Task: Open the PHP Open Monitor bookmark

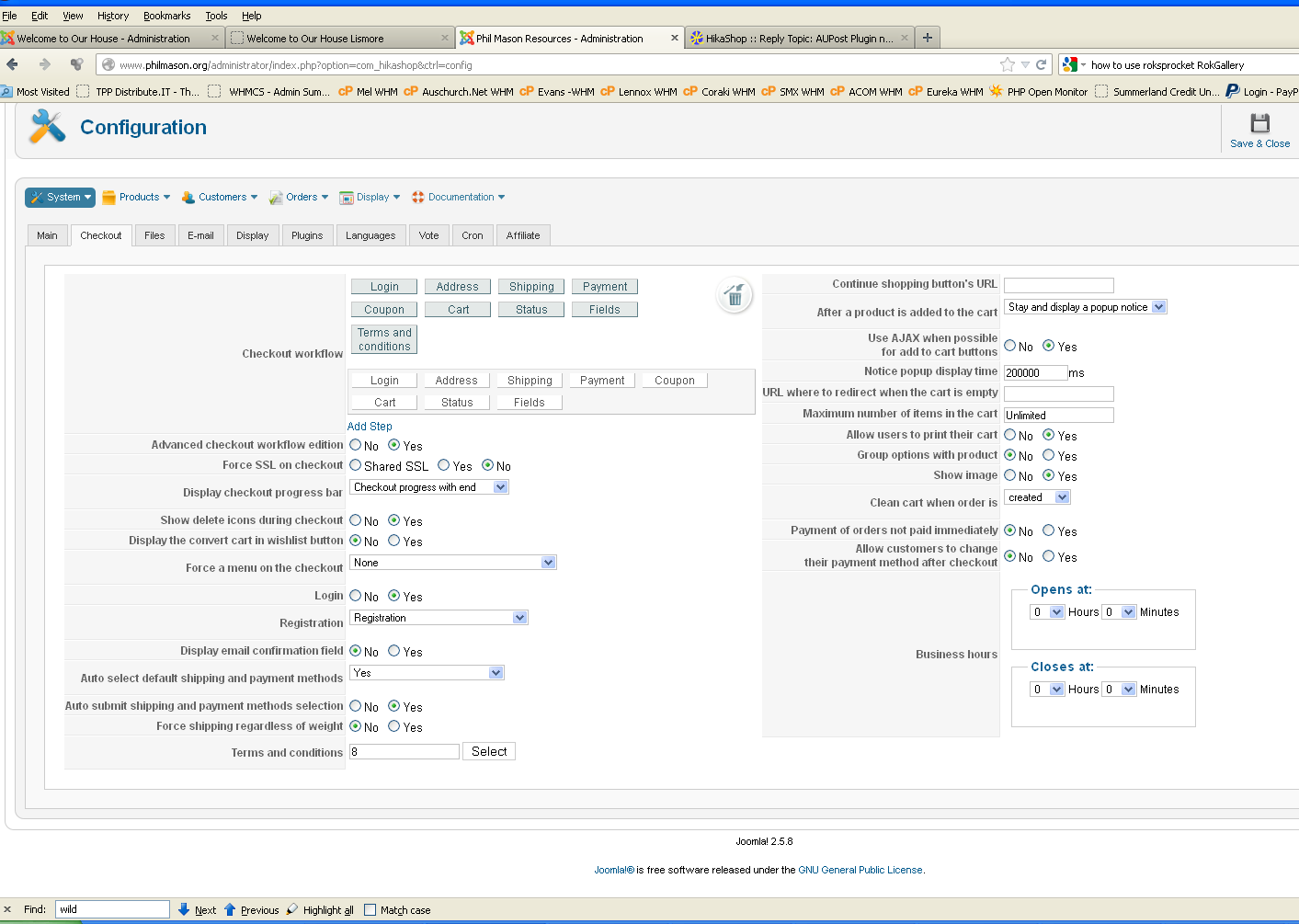Action: (x=1038, y=91)
